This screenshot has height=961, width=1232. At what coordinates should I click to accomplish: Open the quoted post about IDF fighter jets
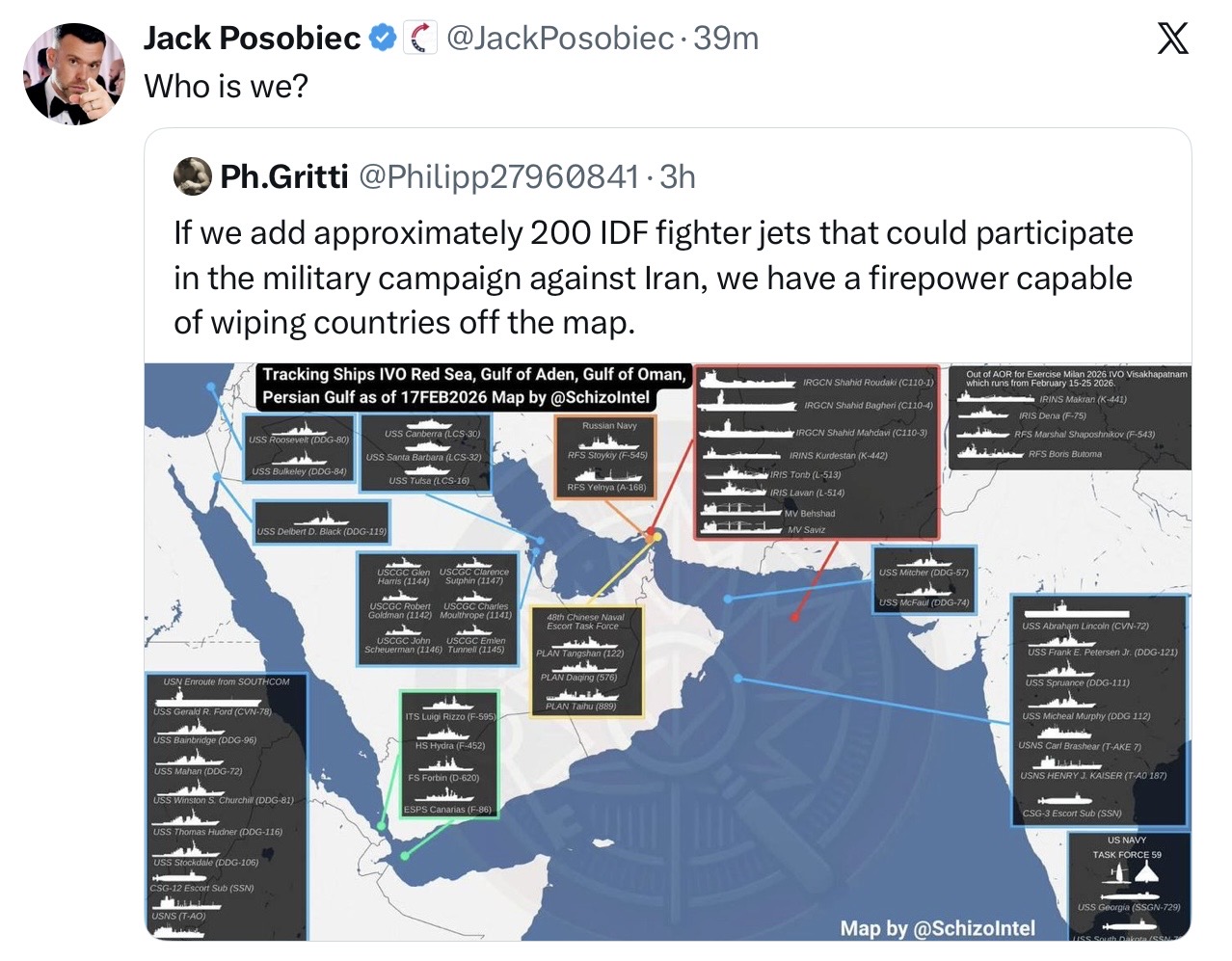coord(653,278)
